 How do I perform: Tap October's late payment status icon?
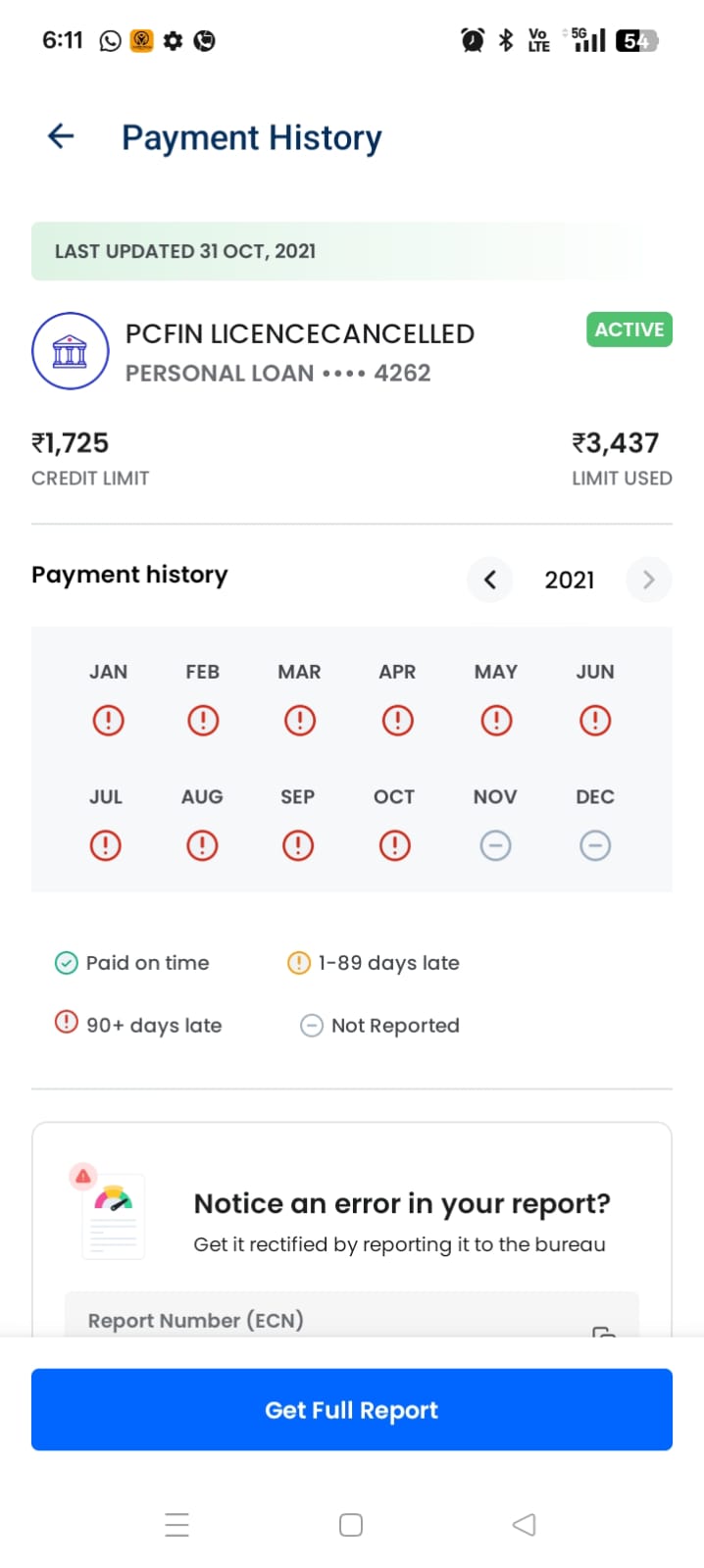click(394, 845)
